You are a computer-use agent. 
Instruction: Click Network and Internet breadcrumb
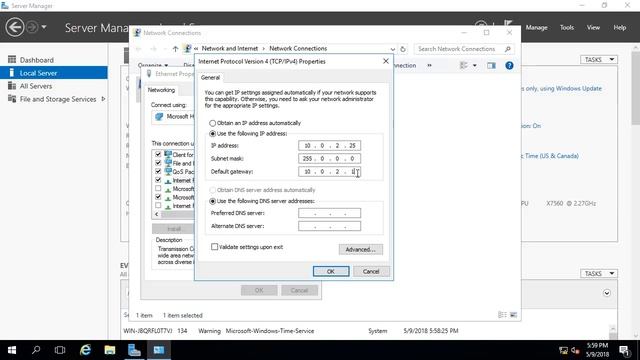point(230,49)
